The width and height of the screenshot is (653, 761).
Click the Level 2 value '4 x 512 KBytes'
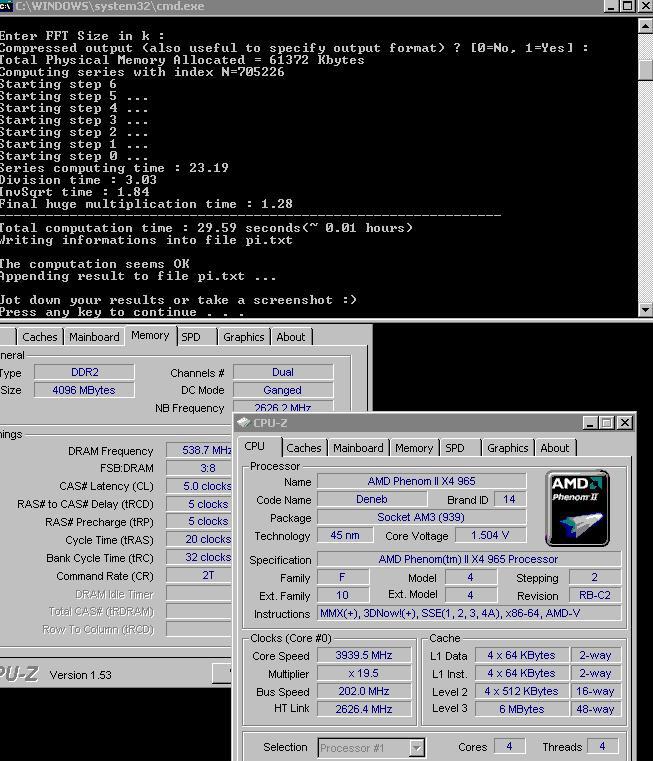tap(521, 691)
